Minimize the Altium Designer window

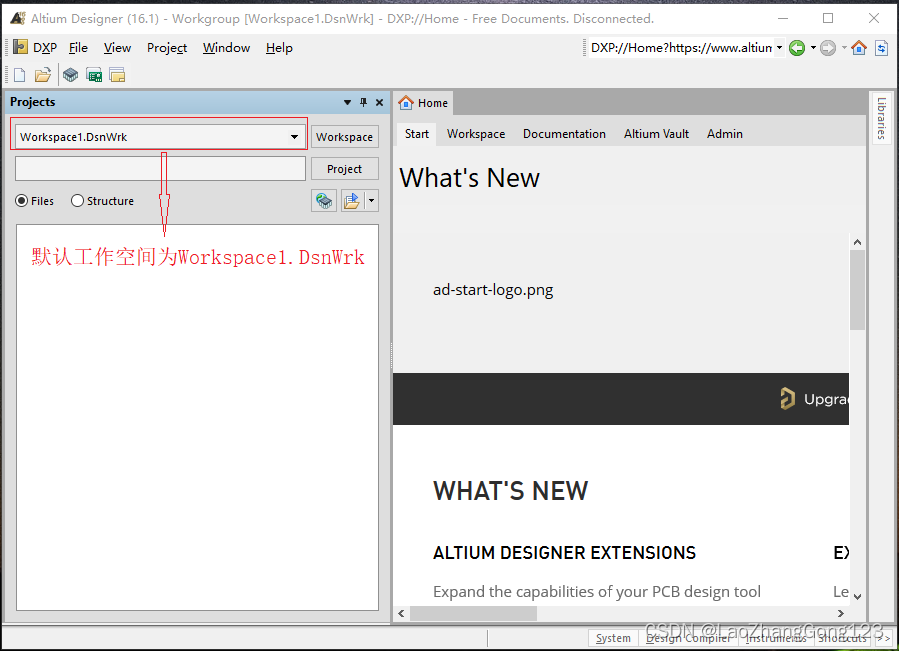click(x=783, y=18)
